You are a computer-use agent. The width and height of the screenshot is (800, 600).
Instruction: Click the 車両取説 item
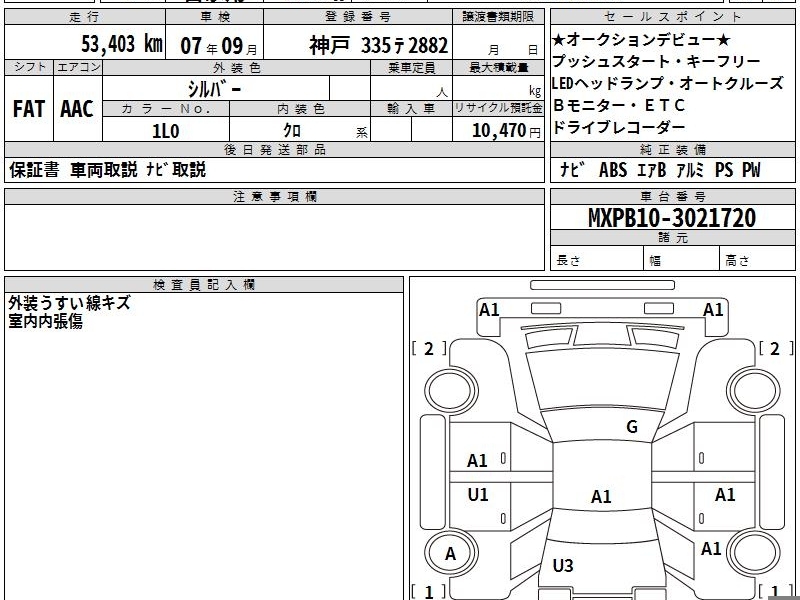click(104, 170)
